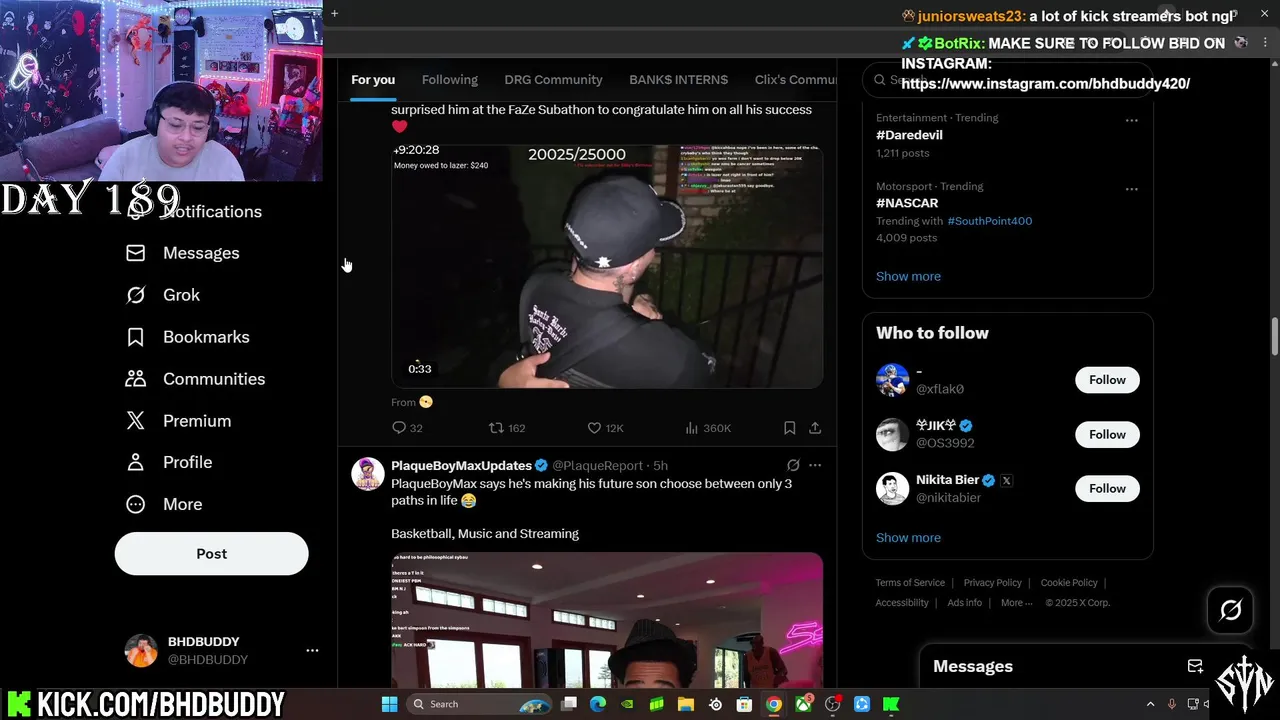Open the #SouthPoint400 hashtag link

[989, 221]
